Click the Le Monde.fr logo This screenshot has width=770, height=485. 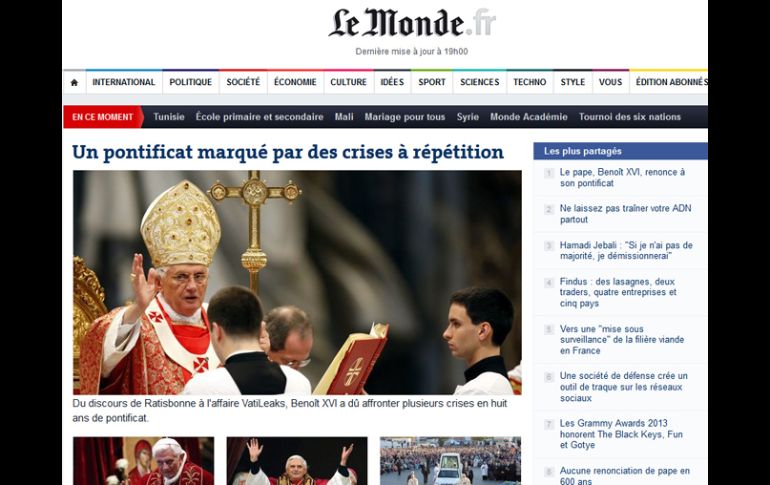coord(412,24)
